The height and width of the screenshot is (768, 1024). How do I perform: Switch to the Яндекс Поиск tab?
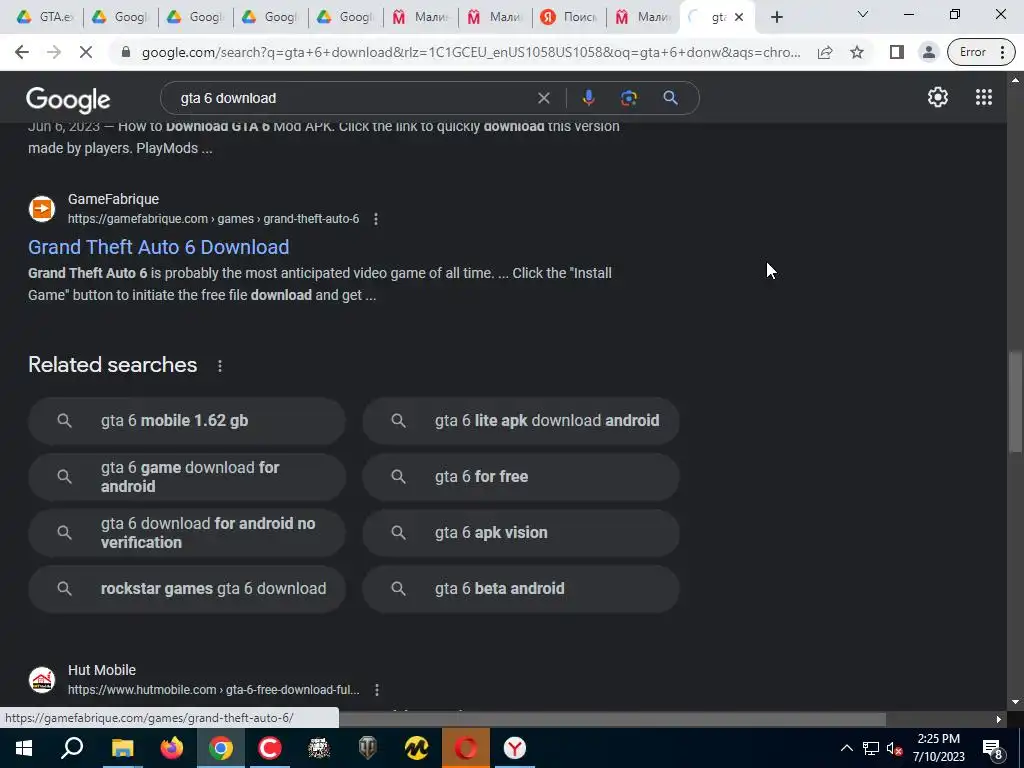pos(569,17)
